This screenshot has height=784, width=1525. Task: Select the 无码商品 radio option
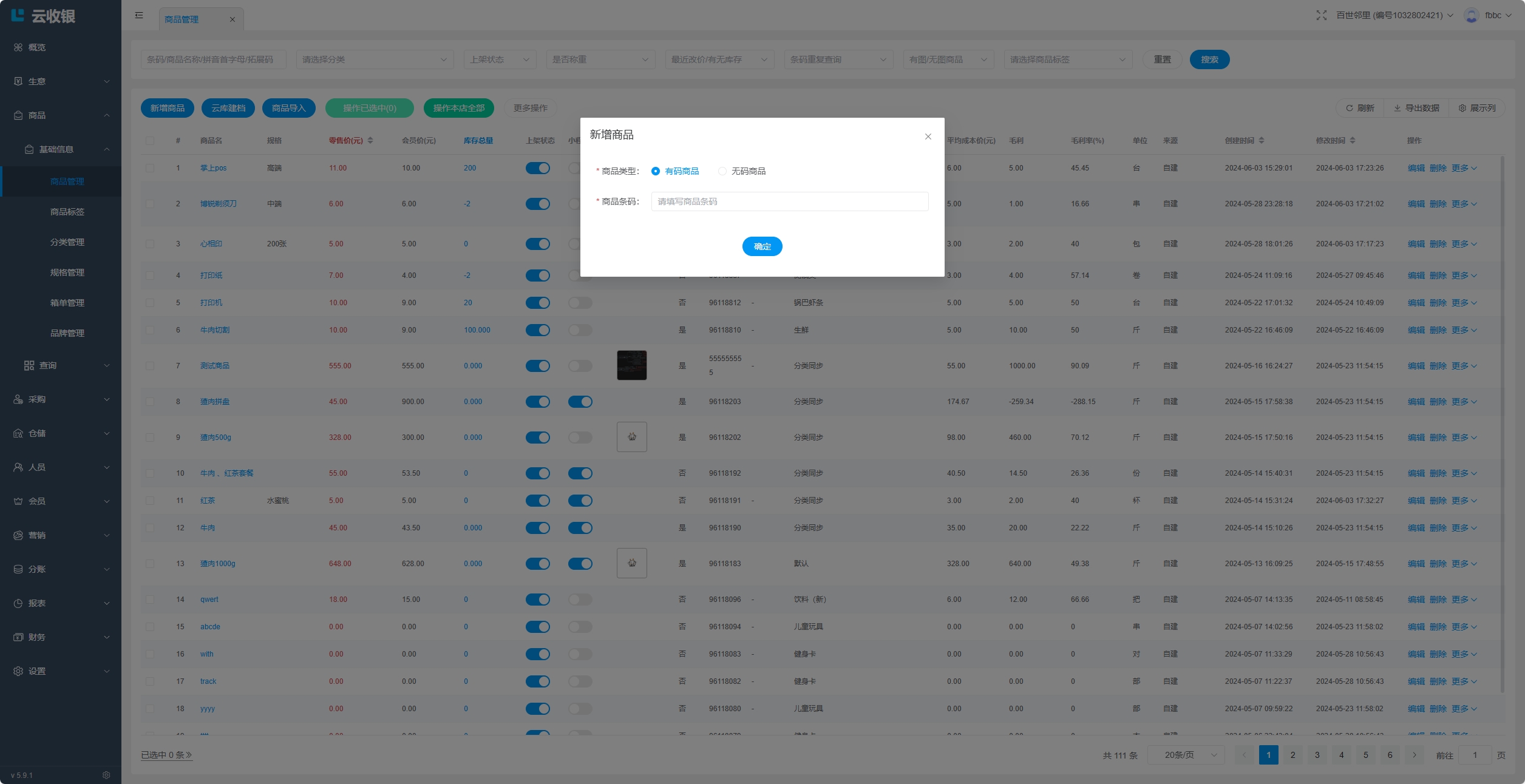click(722, 171)
